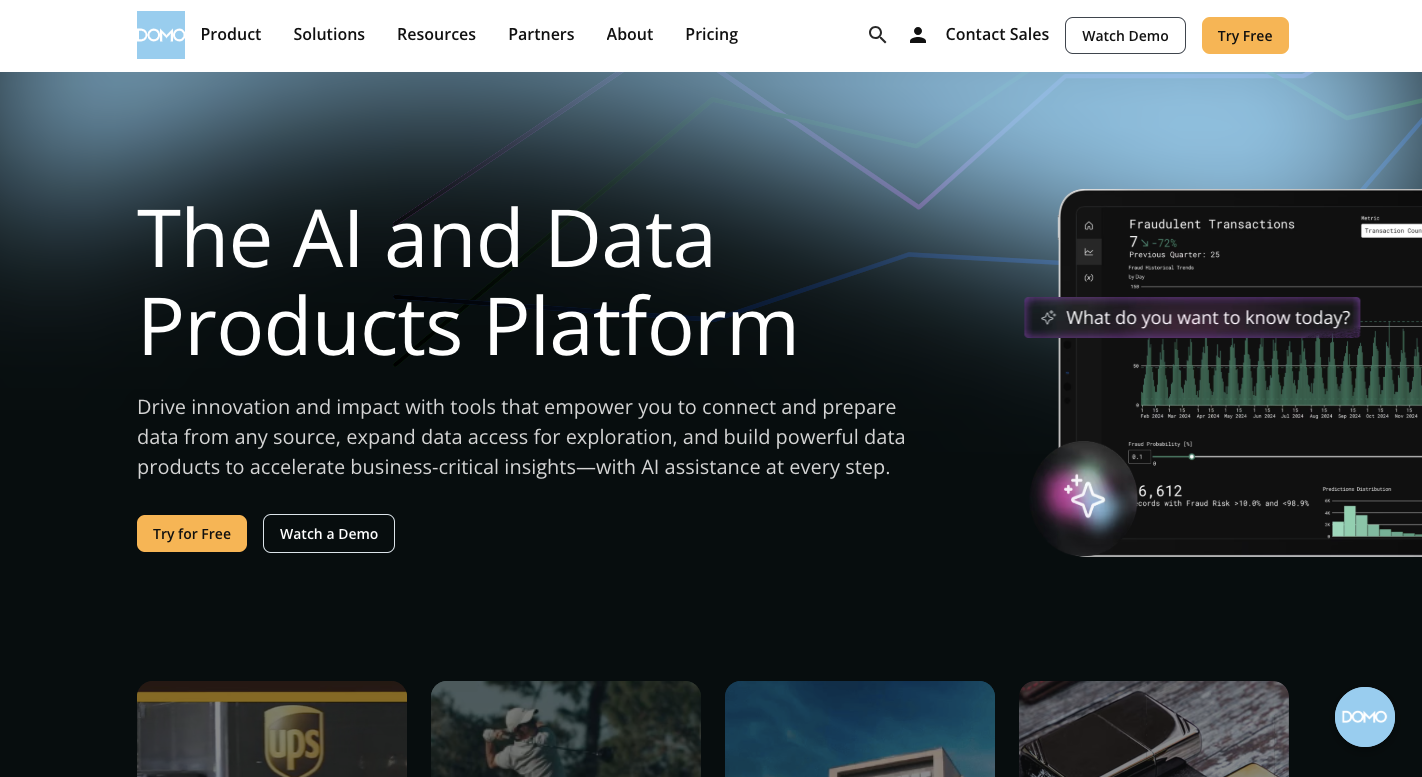Viewport: 1422px width, 777px height.
Task: Open the Solutions menu
Action: click(x=329, y=34)
